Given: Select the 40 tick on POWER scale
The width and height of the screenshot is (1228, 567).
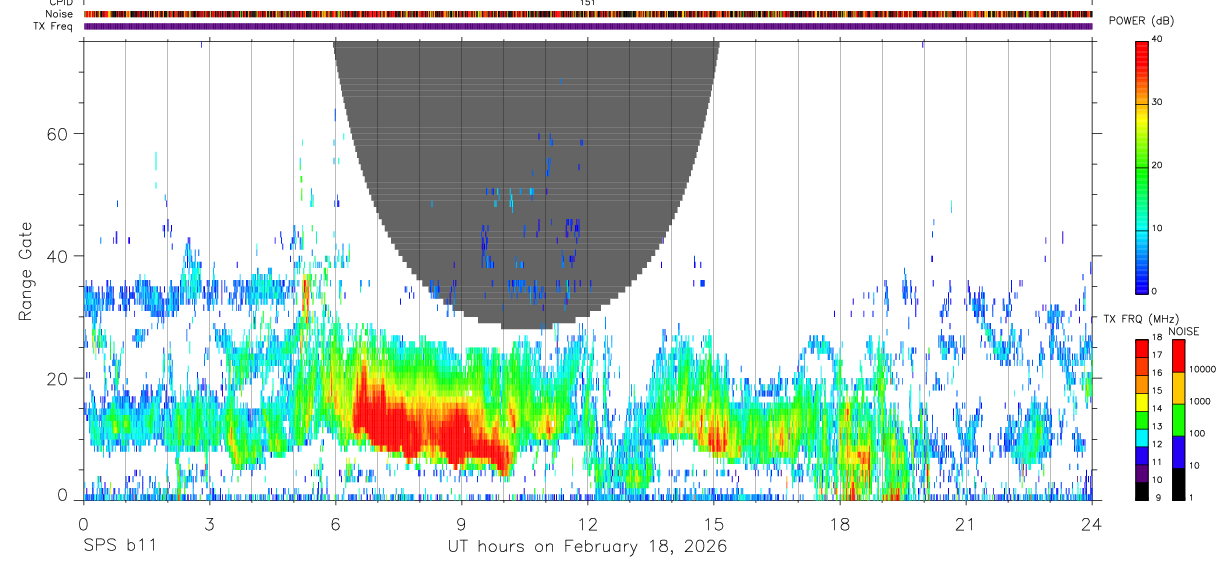Looking at the screenshot, I should (x=1156, y=39).
